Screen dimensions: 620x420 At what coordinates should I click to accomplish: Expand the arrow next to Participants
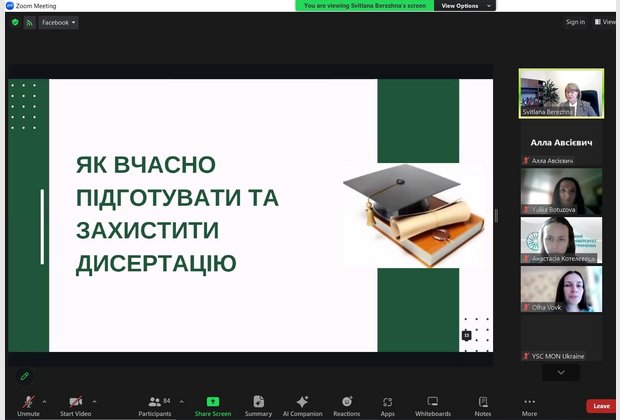tap(181, 401)
